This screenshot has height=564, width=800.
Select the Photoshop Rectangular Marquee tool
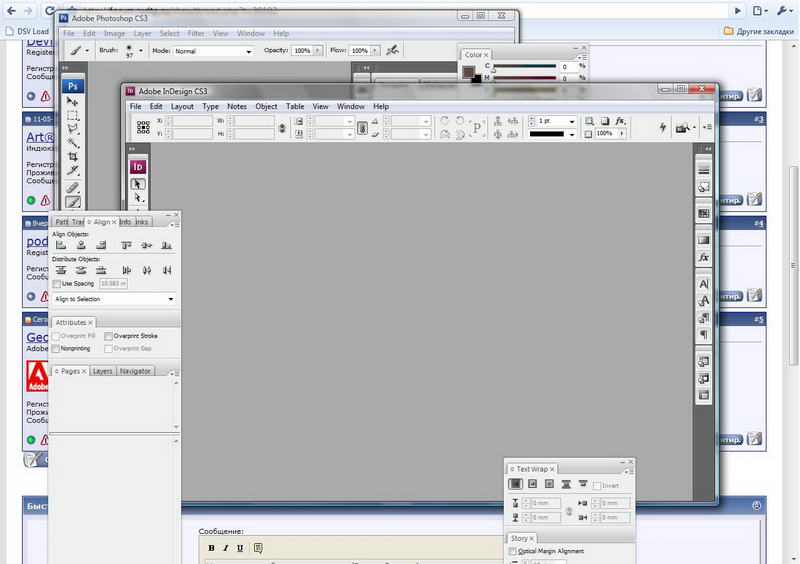(72, 115)
